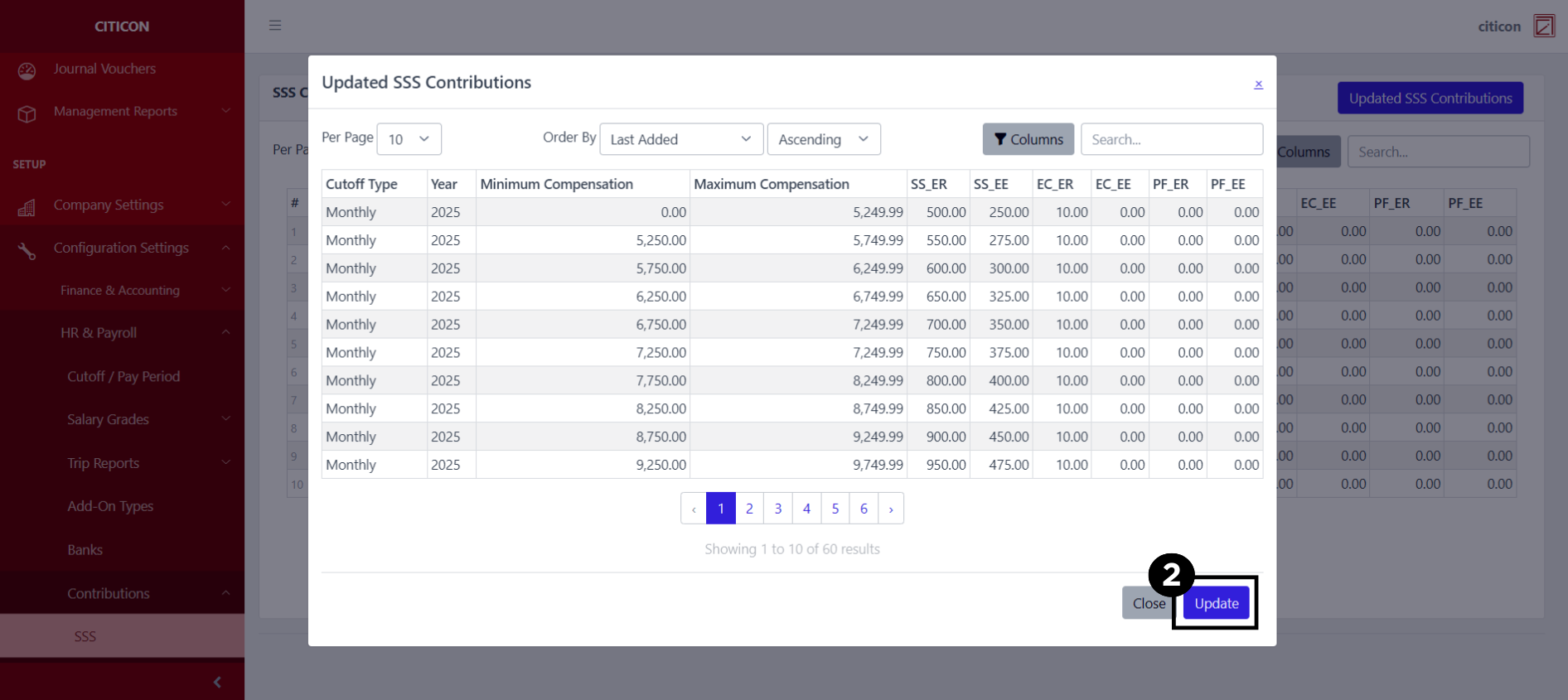Open the Per Page dropdown in dialog
Screen dimensions: 1568x700
pos(409,139)
